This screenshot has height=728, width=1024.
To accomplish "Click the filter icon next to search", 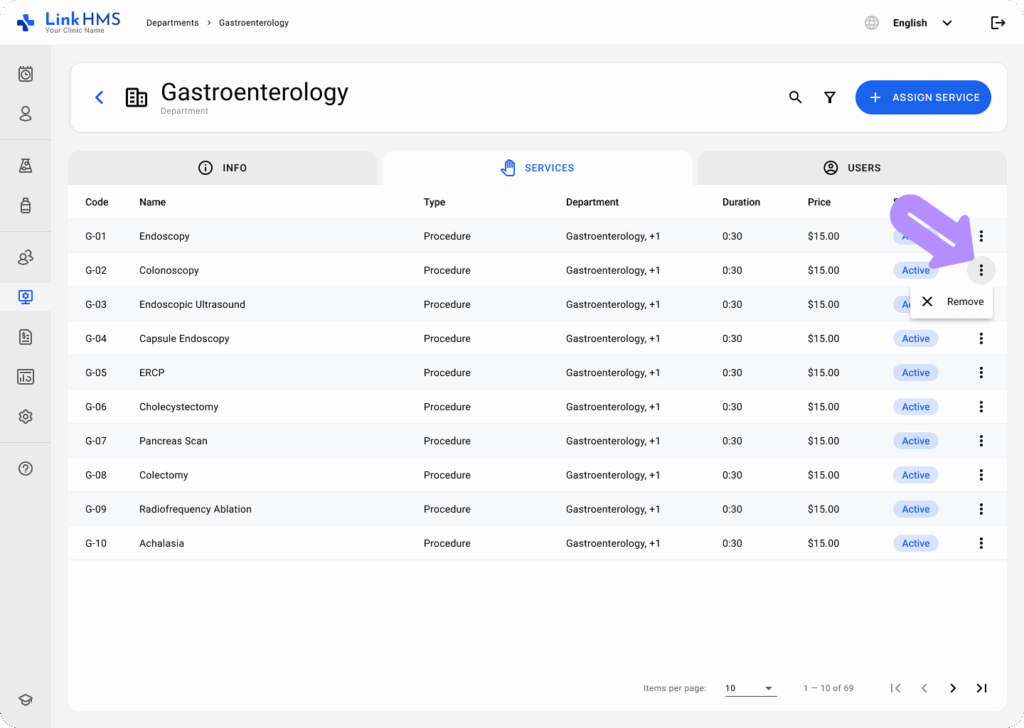I will pos(830,97).
